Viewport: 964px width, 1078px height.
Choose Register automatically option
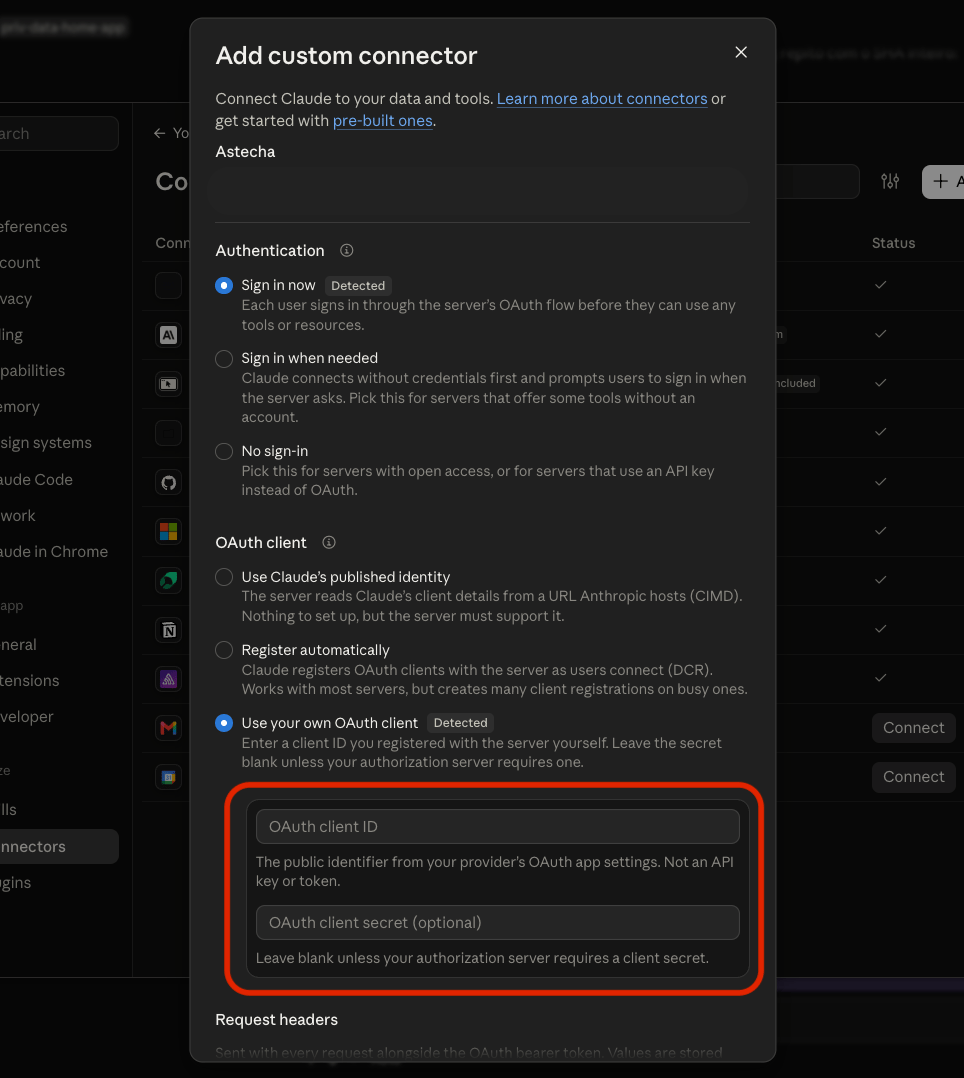[223, 650]
